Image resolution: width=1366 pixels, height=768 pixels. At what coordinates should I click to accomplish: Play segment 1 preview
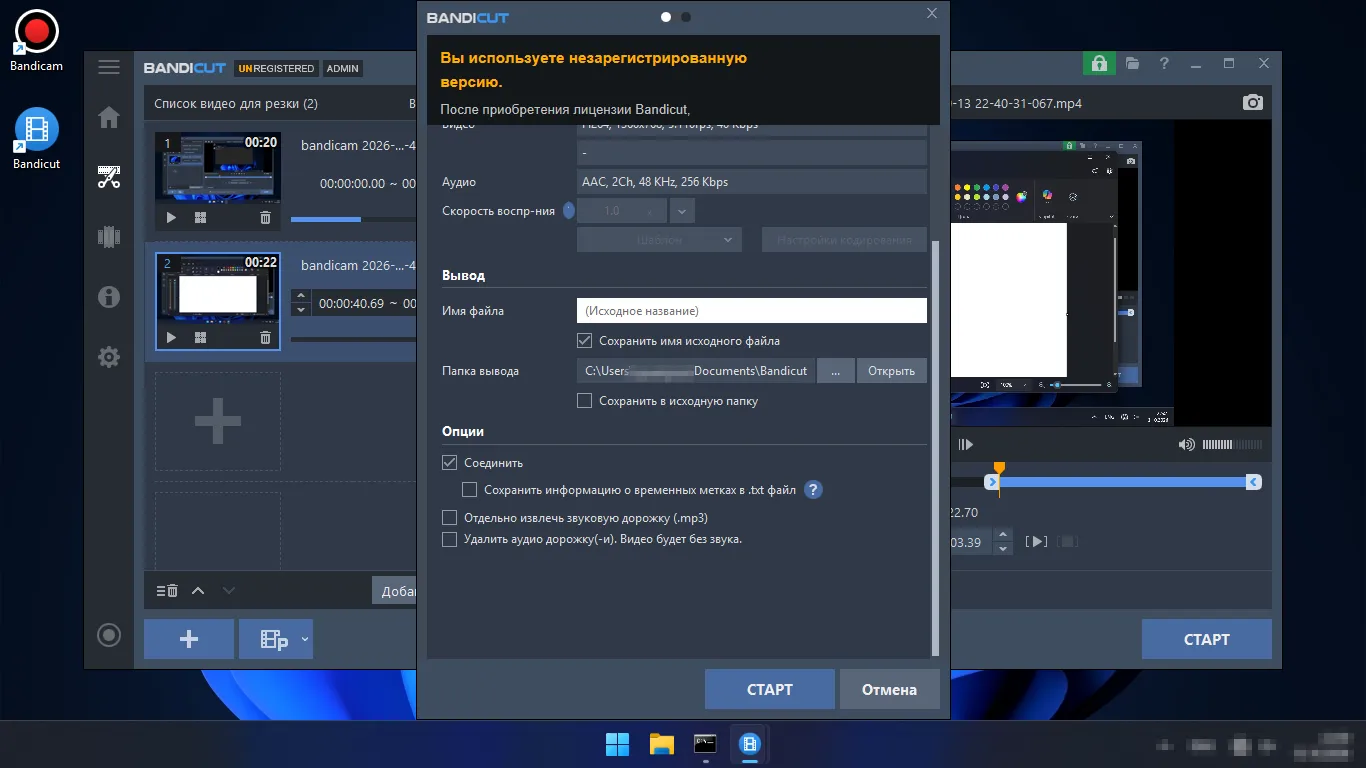171,217
